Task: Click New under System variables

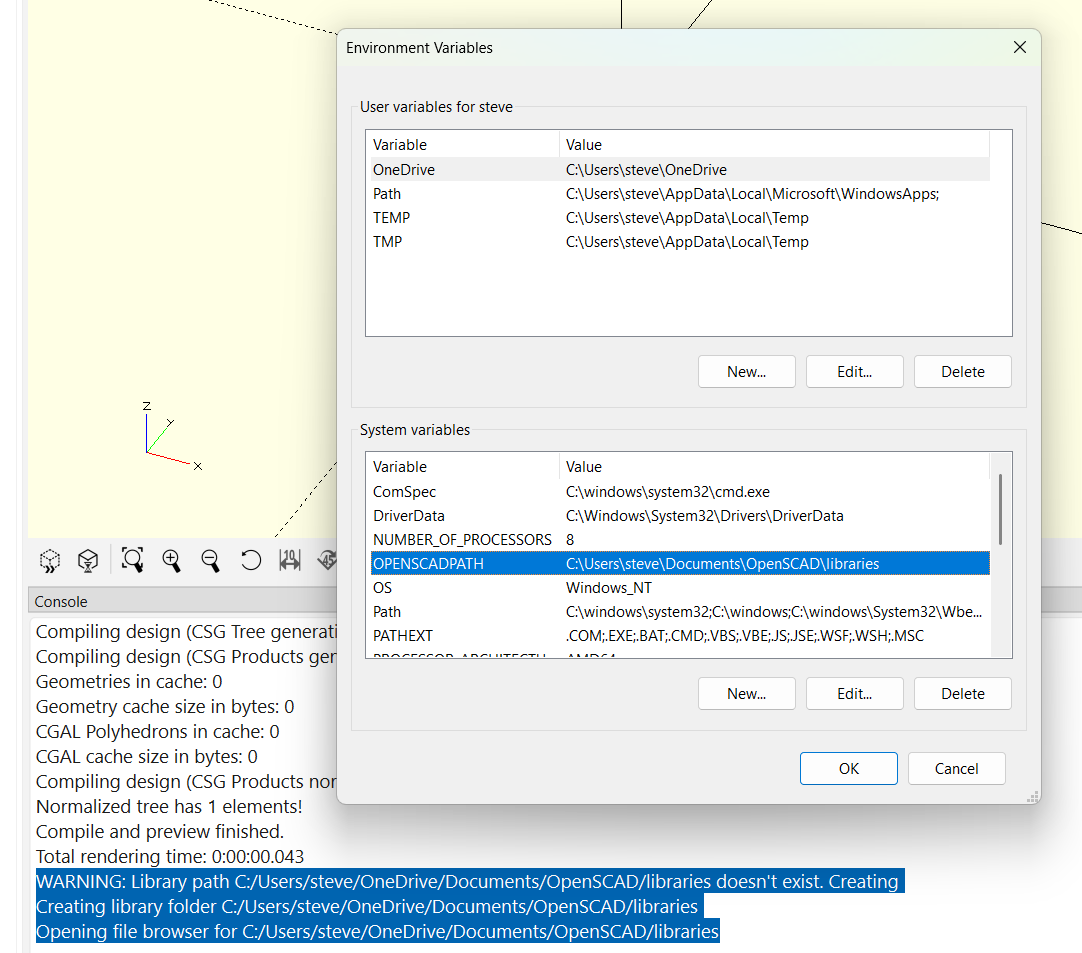Action: [747, 694]
